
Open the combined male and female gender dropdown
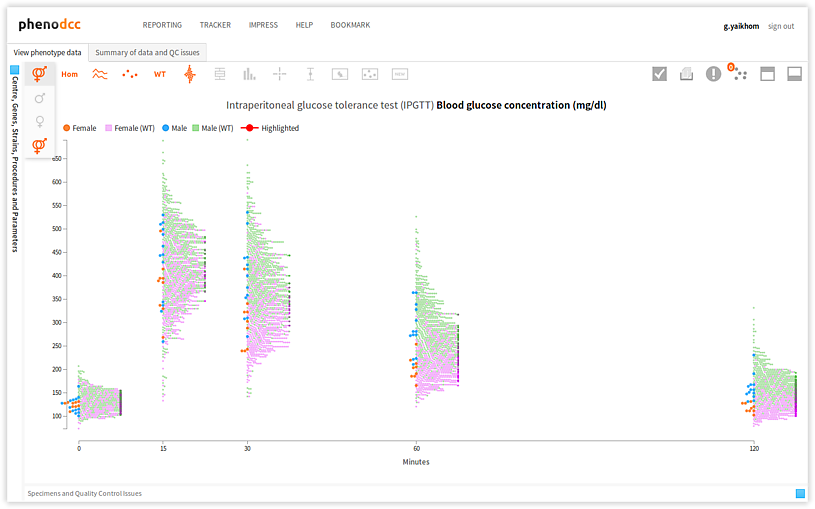pyautogui.click(x=40, y=74)
